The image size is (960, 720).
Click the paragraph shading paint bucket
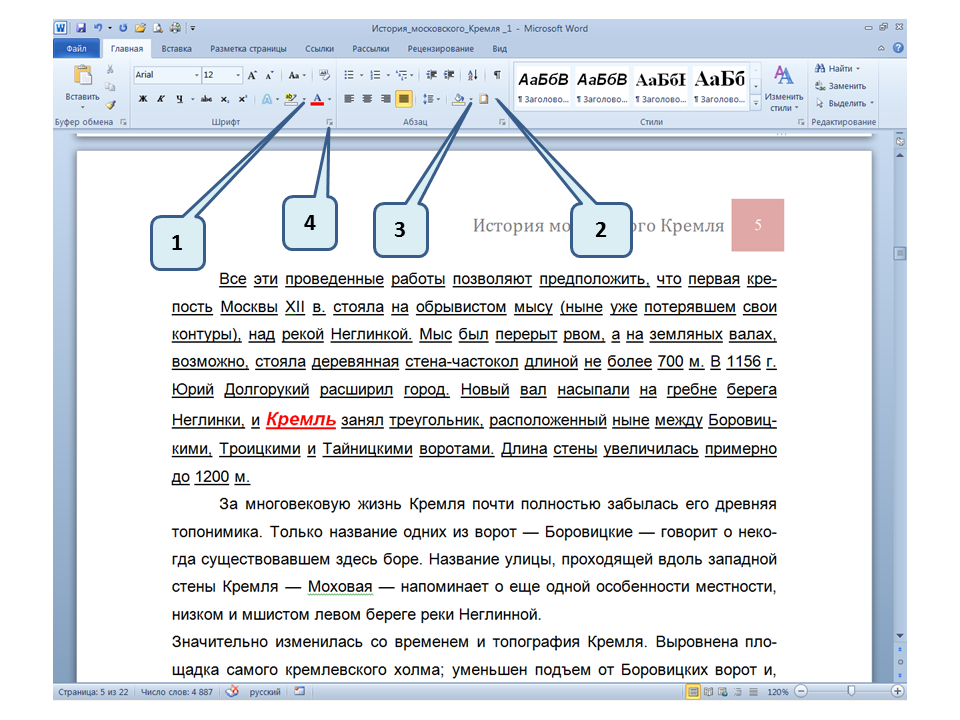[459, 99]
